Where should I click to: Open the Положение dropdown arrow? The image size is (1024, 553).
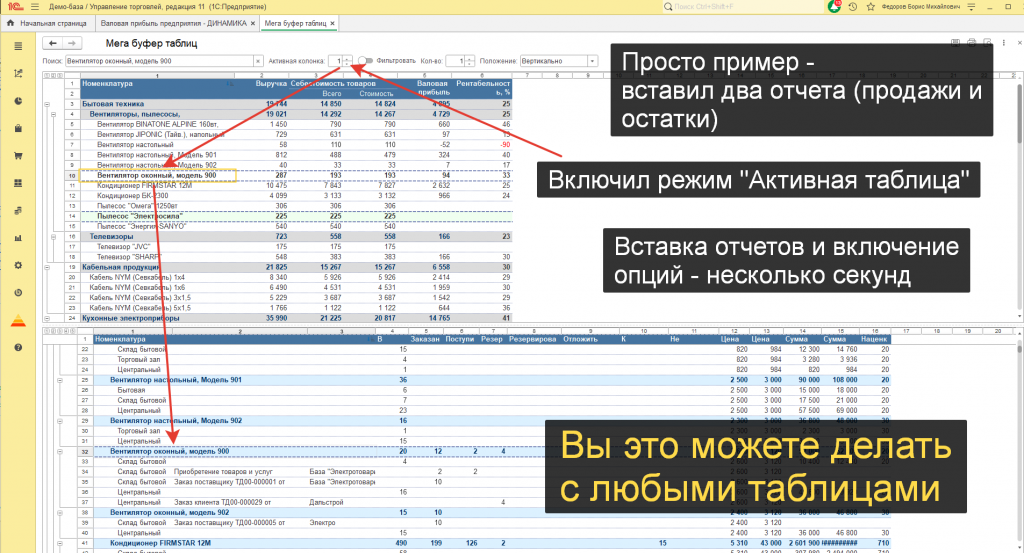tap(592, 61)
